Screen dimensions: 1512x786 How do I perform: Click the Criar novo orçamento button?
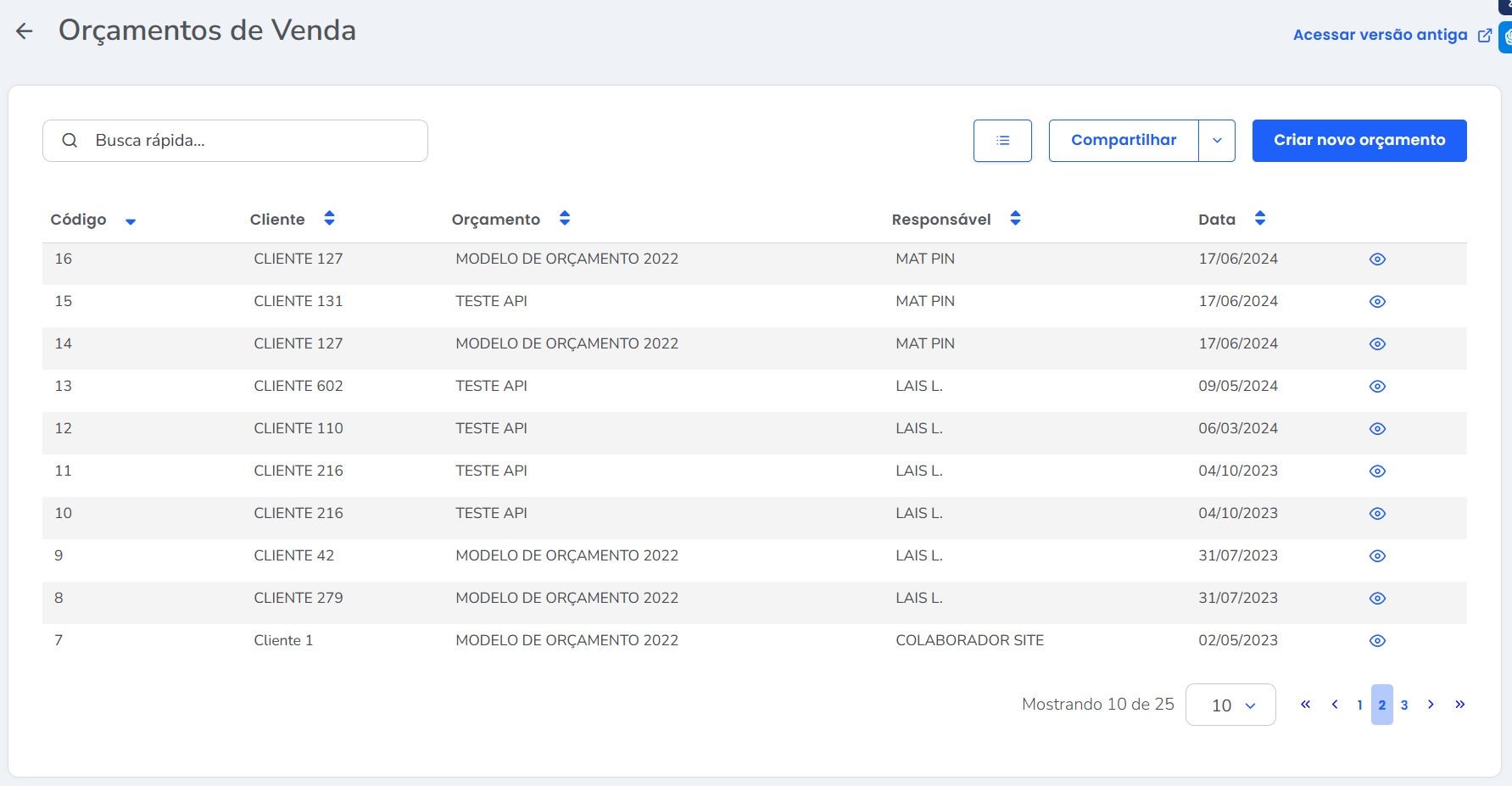pyautogui.click(x=1359, y=141)
